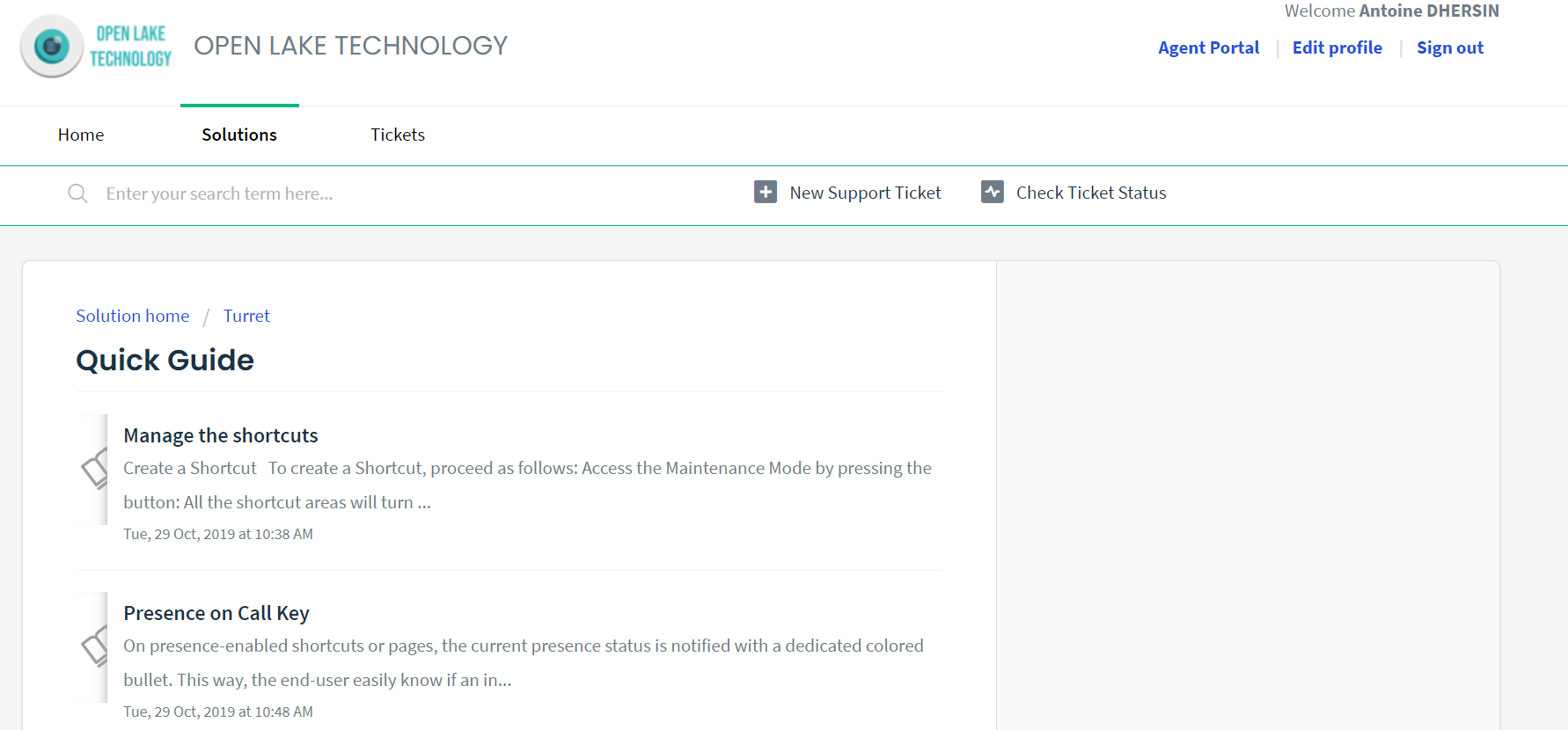Go to the Agent Portal link

1208,47
